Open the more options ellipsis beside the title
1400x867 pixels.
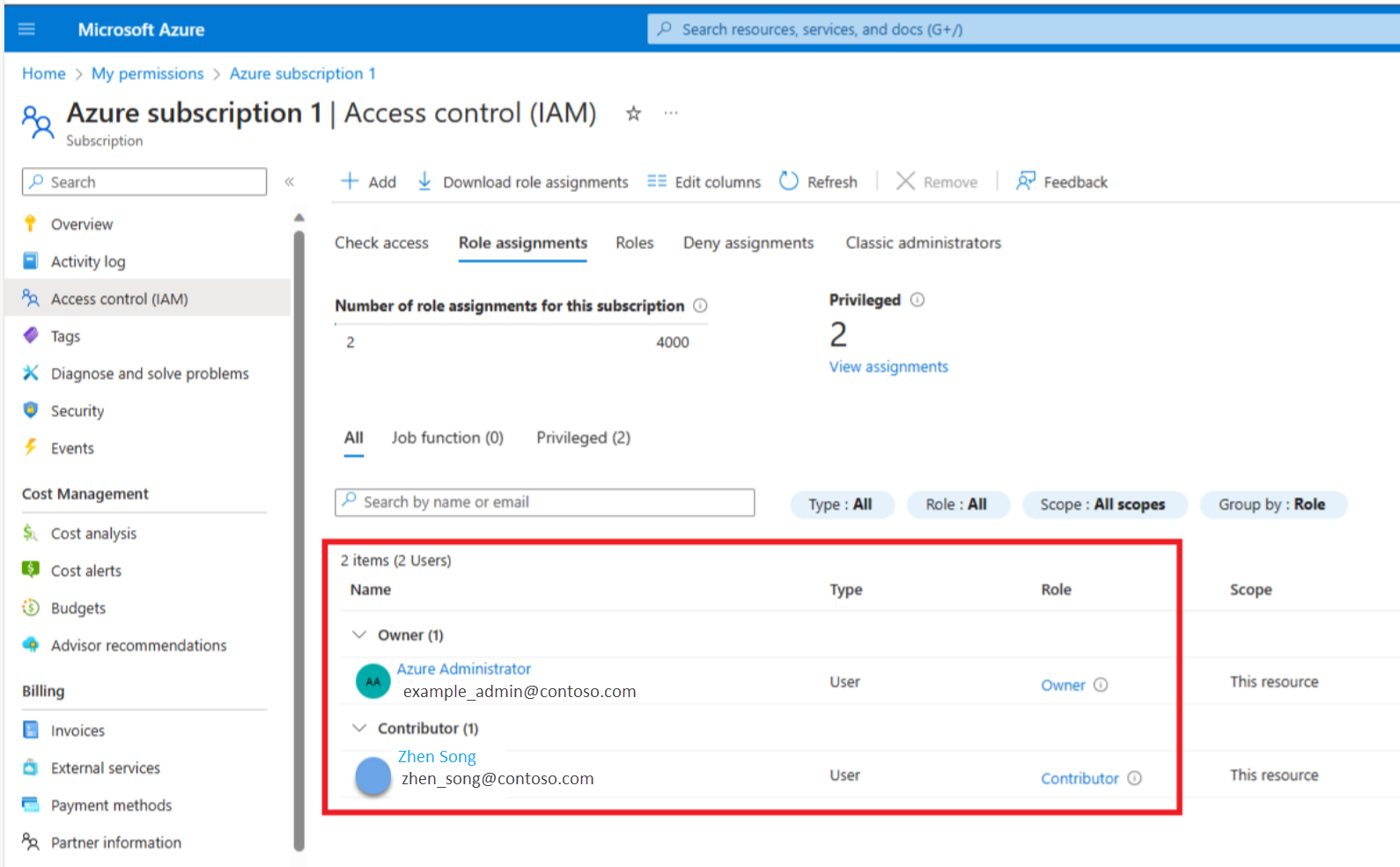671,113
